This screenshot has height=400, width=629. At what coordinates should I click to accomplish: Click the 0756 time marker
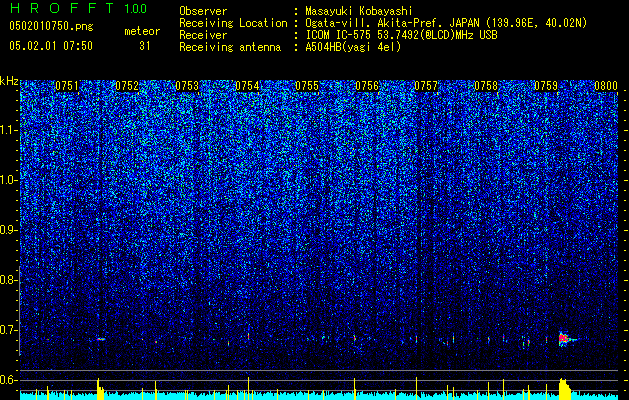(367, 86)
